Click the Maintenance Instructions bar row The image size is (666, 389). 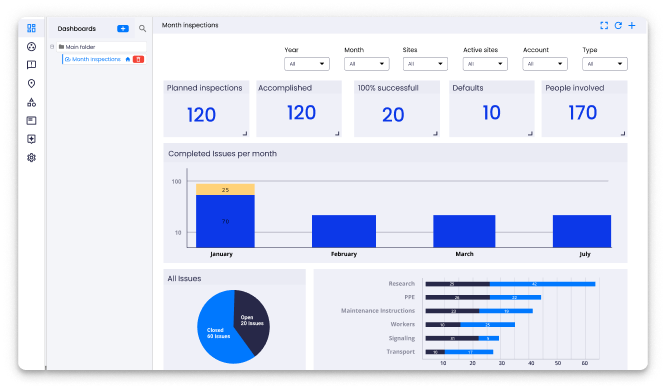click(x=479, y=311)
